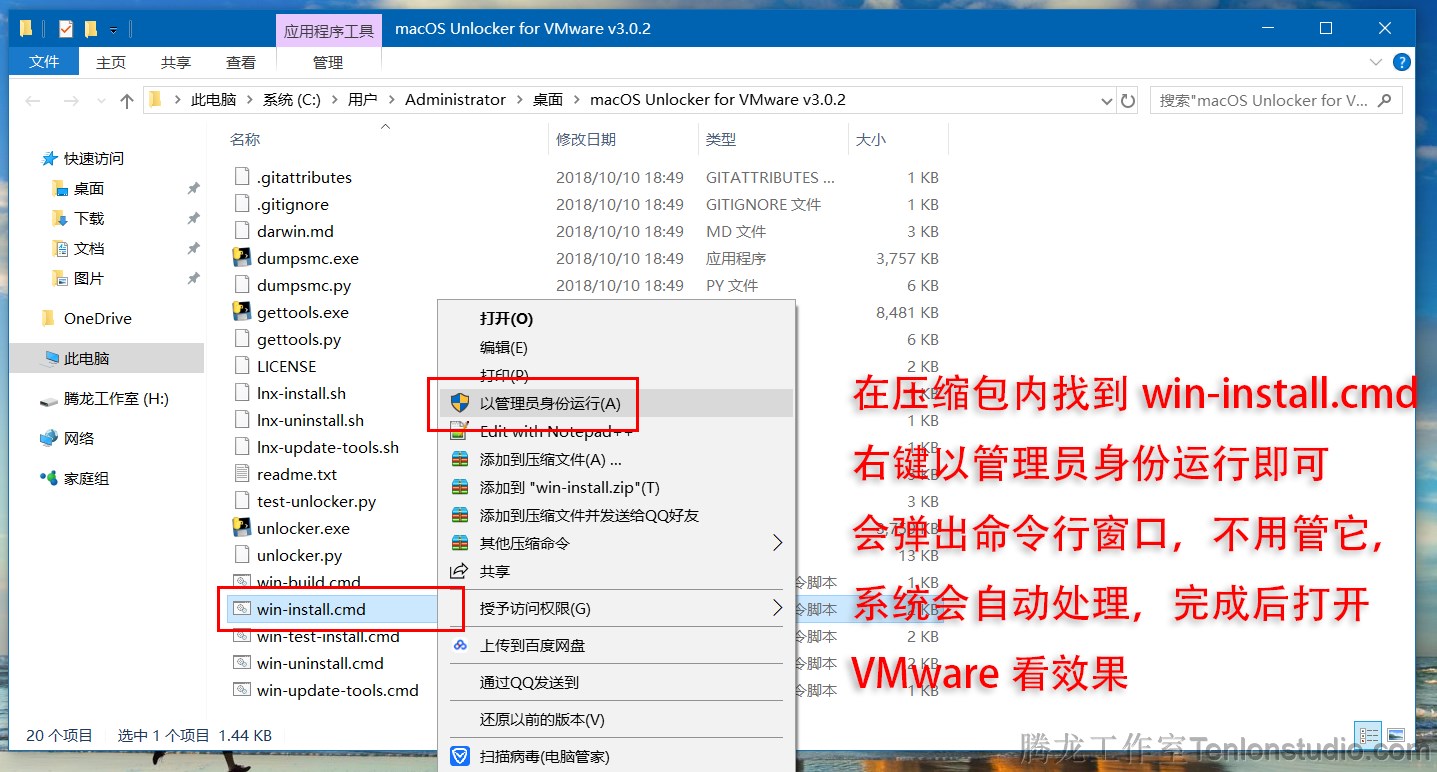Expand the quick access toolbar dropdown arrow
Viewport: 1437px width, 772px height.
(114, 28)
